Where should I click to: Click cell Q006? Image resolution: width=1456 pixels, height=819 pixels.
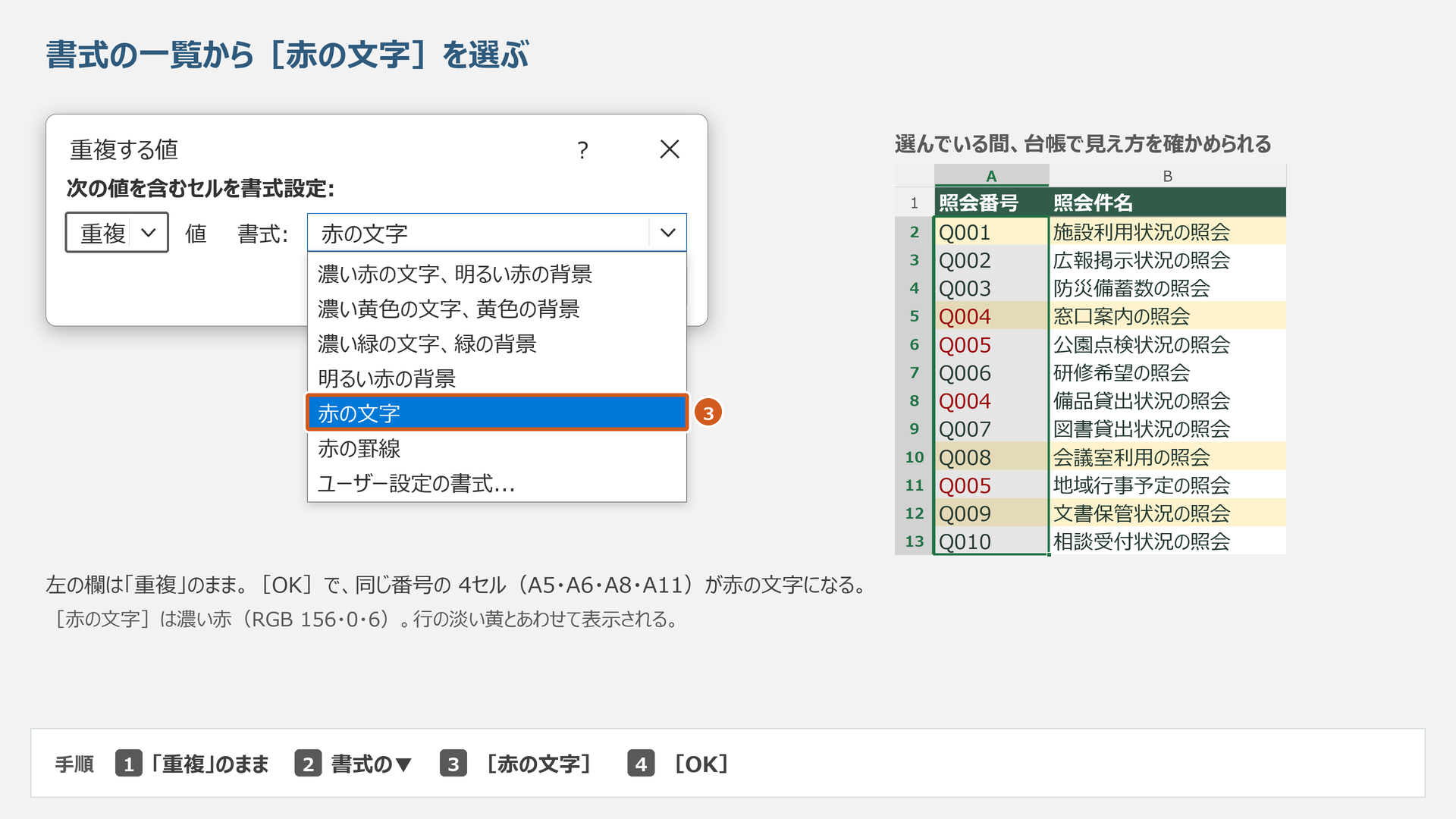pyautogui.click(x=991, y=372)
